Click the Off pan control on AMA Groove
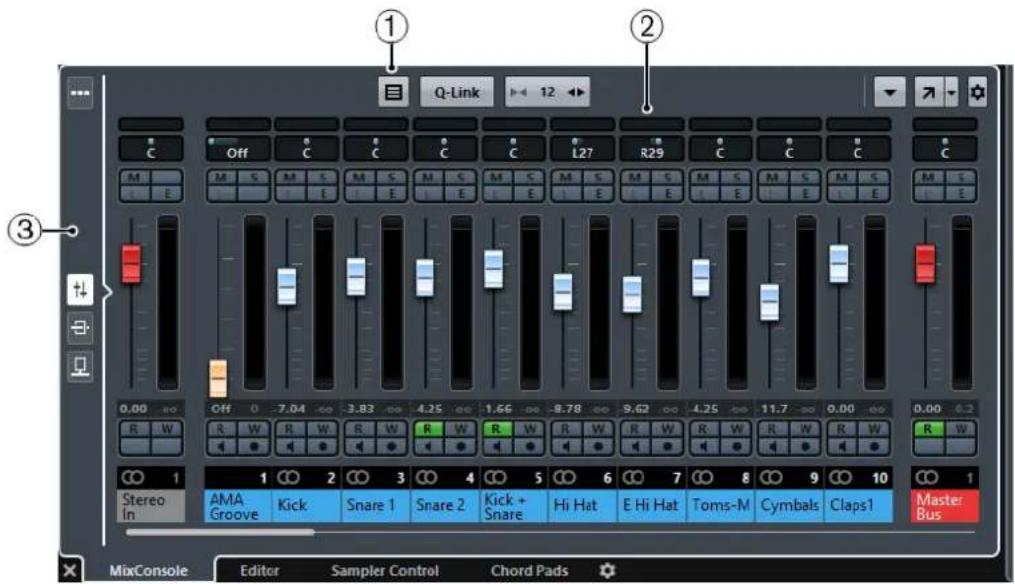Screen dimensions: 1015x584 pos(238,149)
